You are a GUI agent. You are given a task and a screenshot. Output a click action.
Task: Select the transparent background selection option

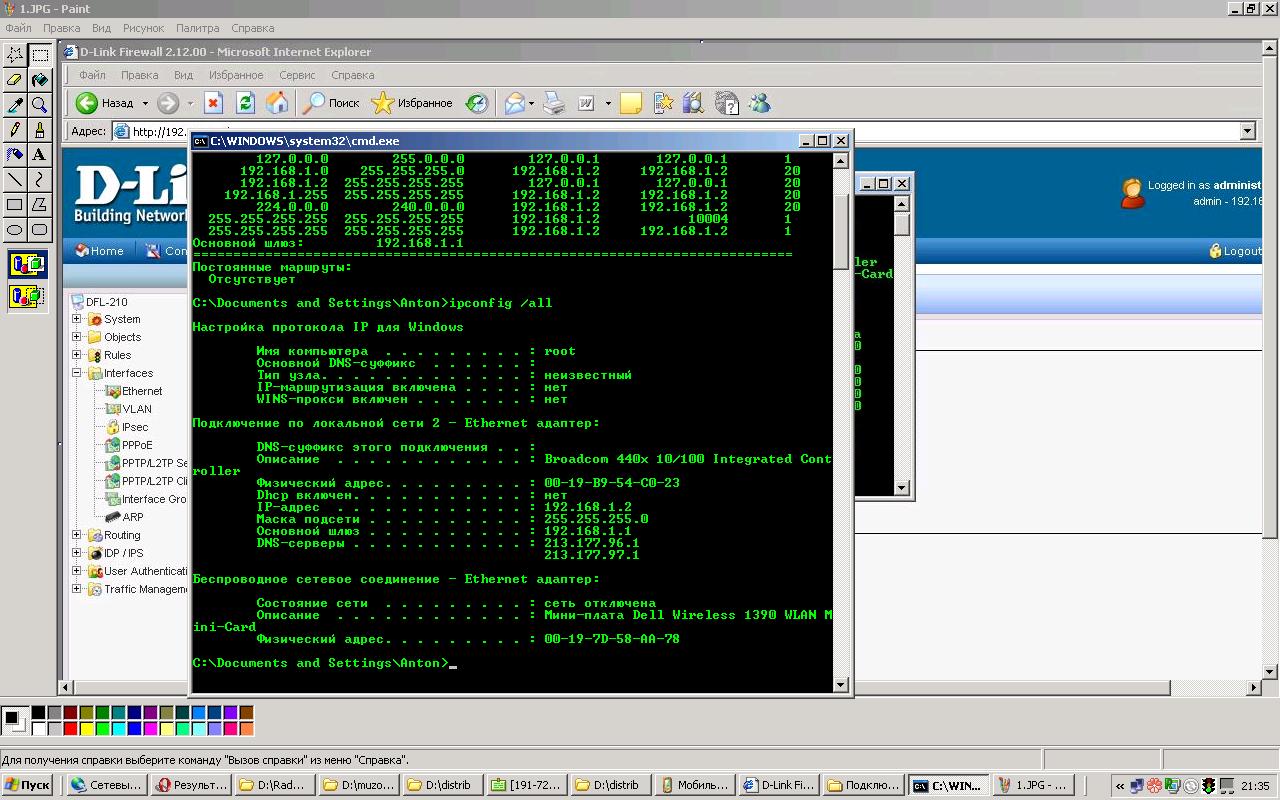[27, 296]
